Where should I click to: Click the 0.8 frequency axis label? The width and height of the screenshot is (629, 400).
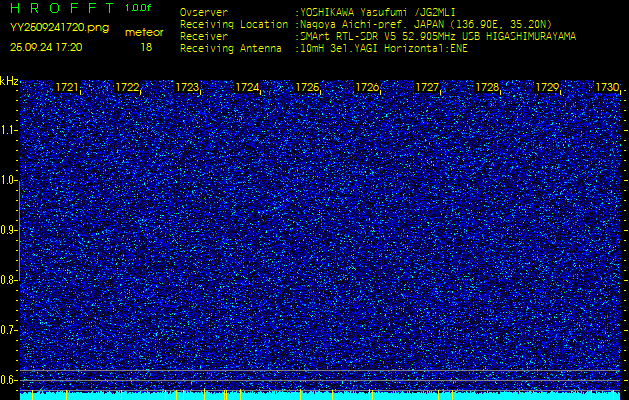[8, 280]
